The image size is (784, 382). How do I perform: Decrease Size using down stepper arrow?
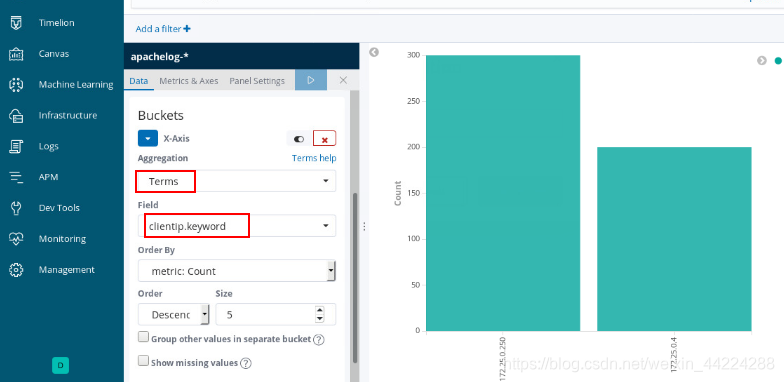320,319
